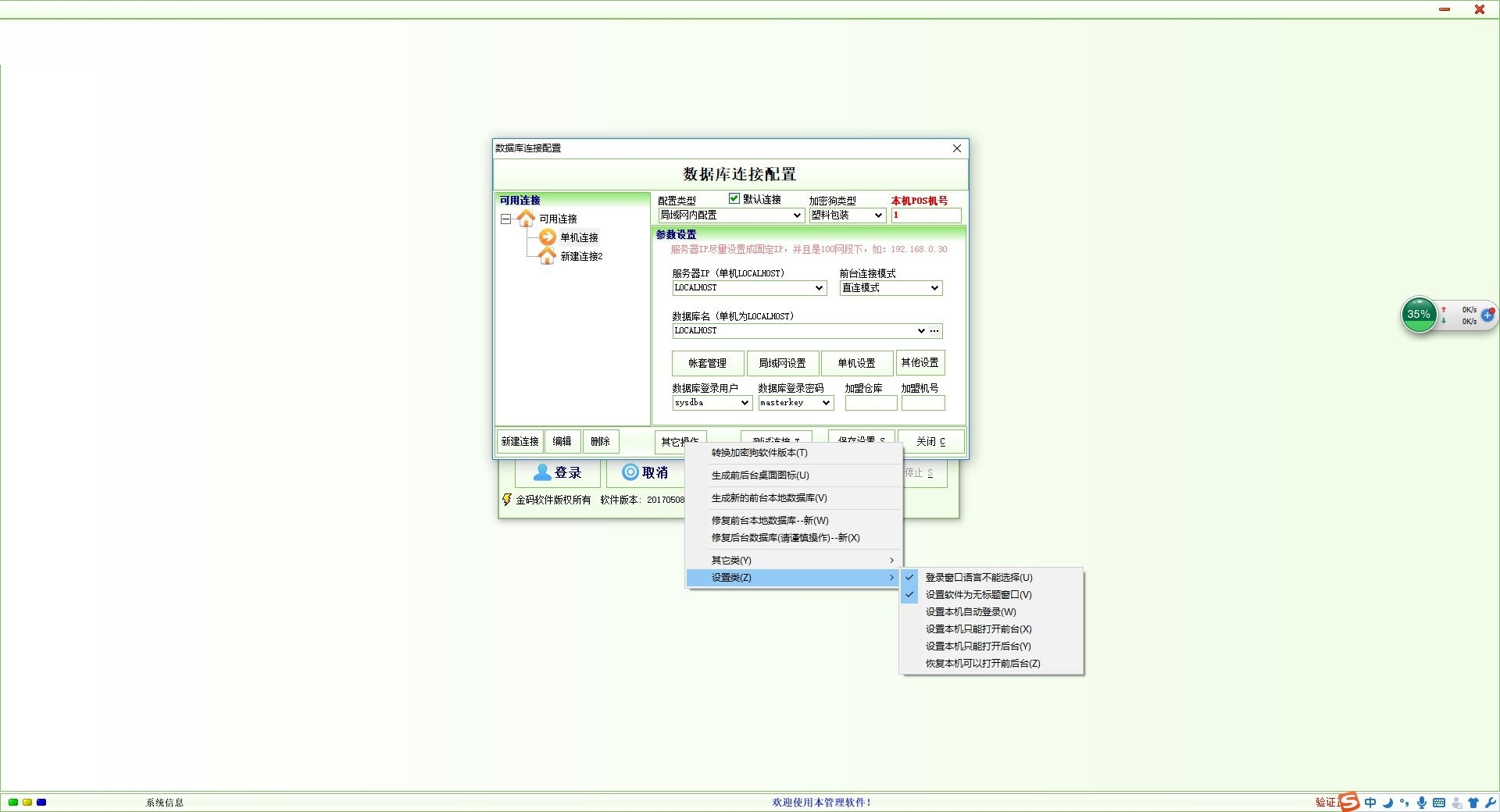Click the 编辑 button
The image size is (1500, 812).
coord(562,441)
